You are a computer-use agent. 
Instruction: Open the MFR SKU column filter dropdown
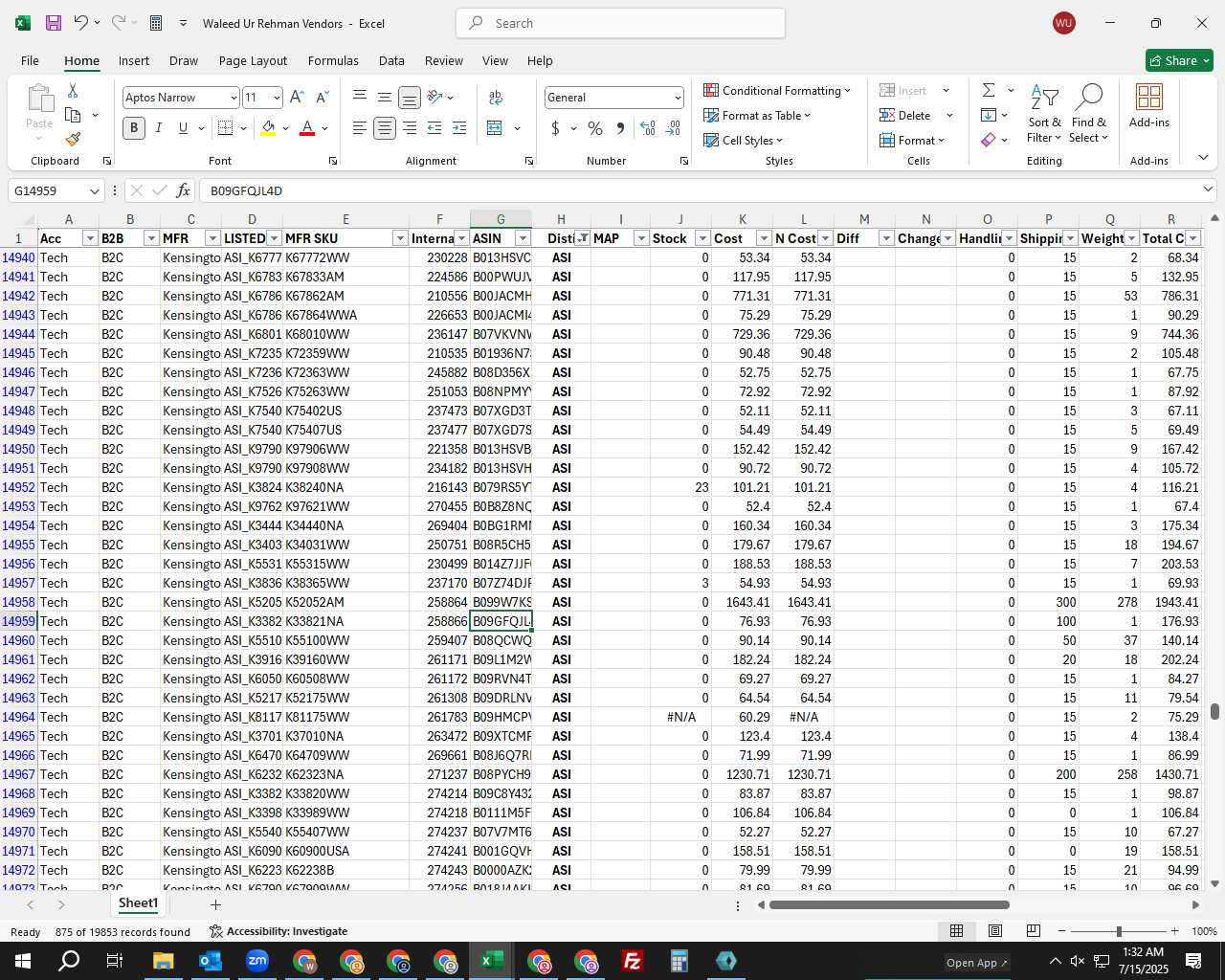[400, 238]
